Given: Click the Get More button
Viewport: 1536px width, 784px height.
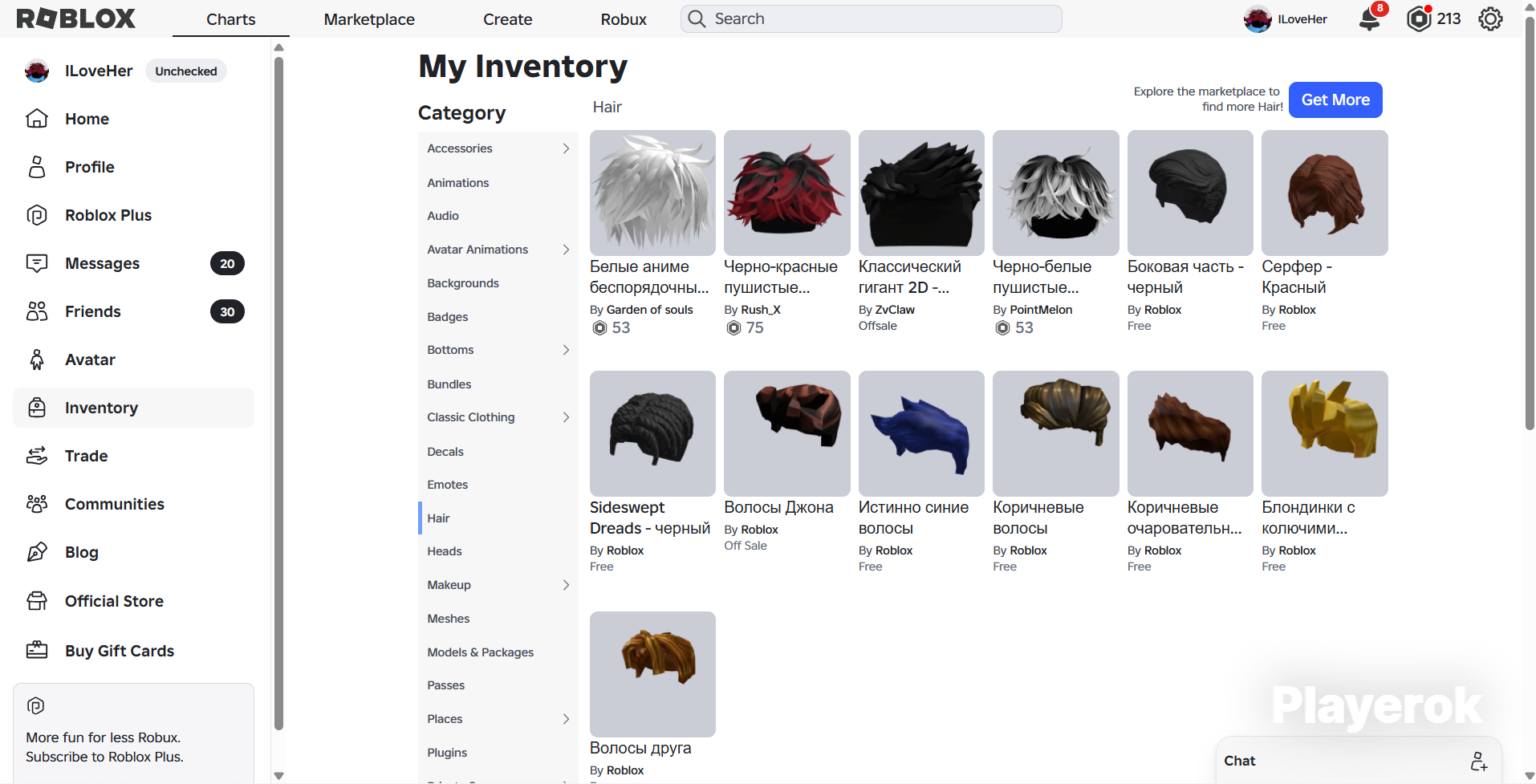Looking at the screenshot, I should tap(1335, 100).
